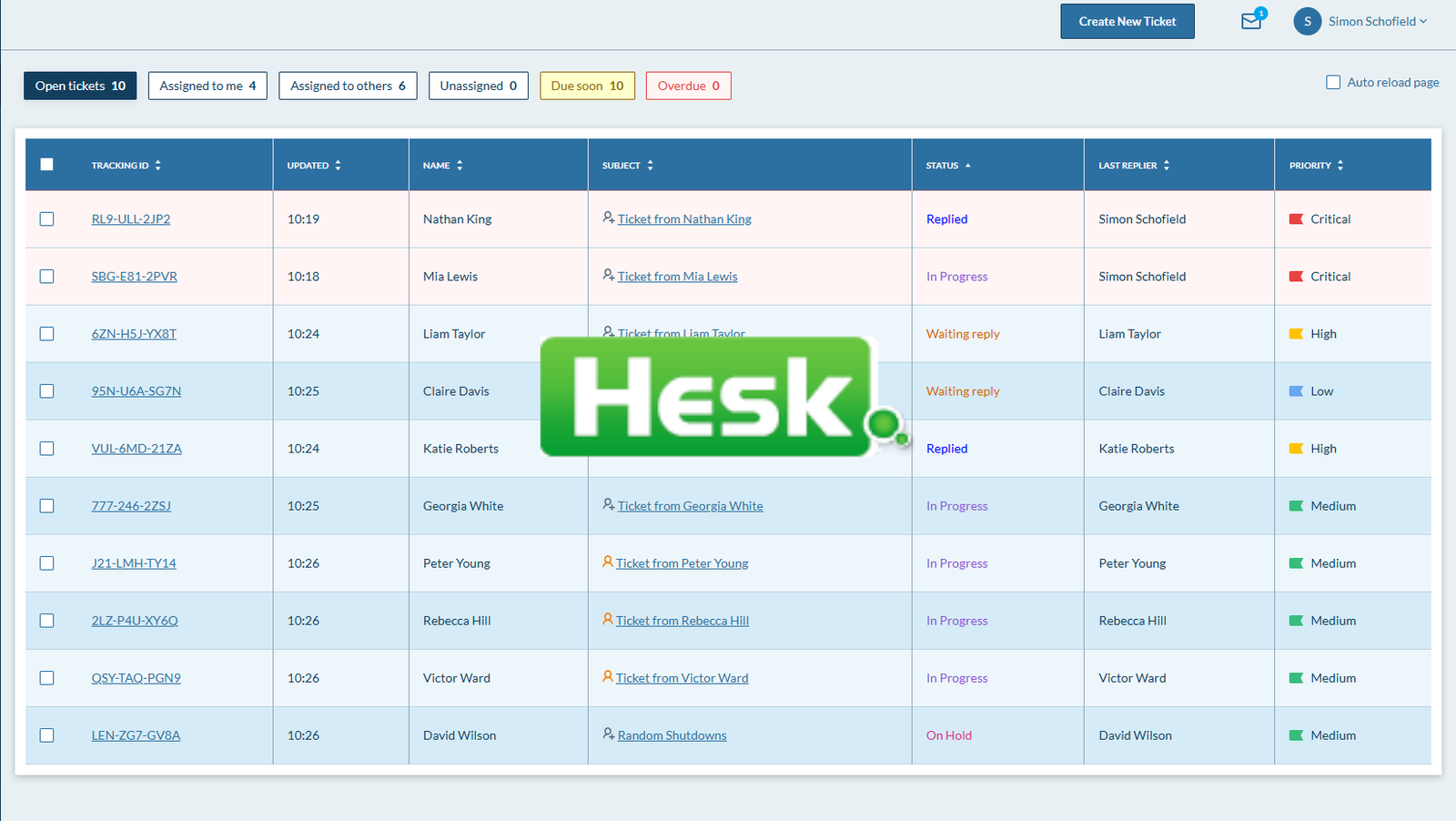Open the Random Shutdowns ticket
Image resolution: width=1456 pixels, height=821 pixels.
pyautogui.click(x=672, y=735)
